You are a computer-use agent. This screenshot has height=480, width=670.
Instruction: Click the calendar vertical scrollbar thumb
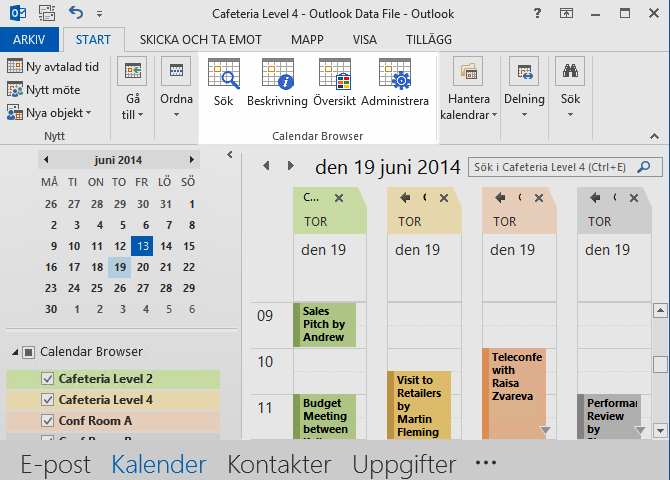point(660,364)
